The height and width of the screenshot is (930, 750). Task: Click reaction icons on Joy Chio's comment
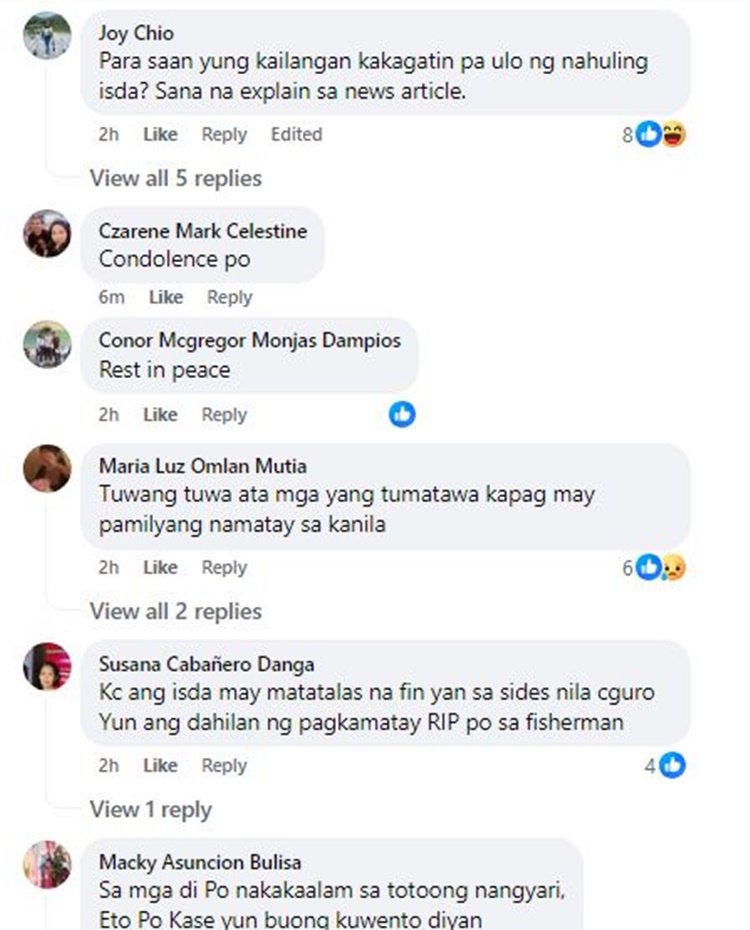(654, 135)
